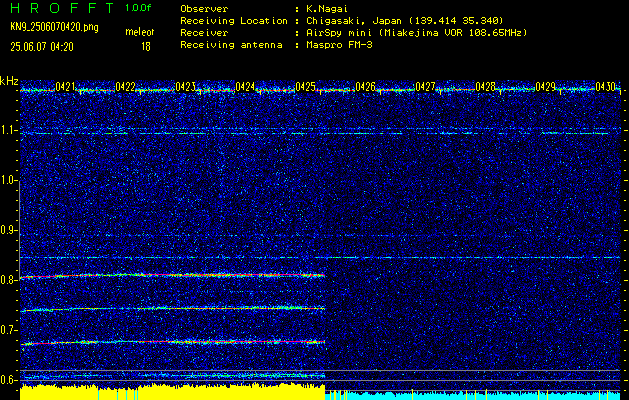Image resolution: width=629 pixels, height=400 pixels.
Task: Click the Receiver field label
Action: (204, 32)
